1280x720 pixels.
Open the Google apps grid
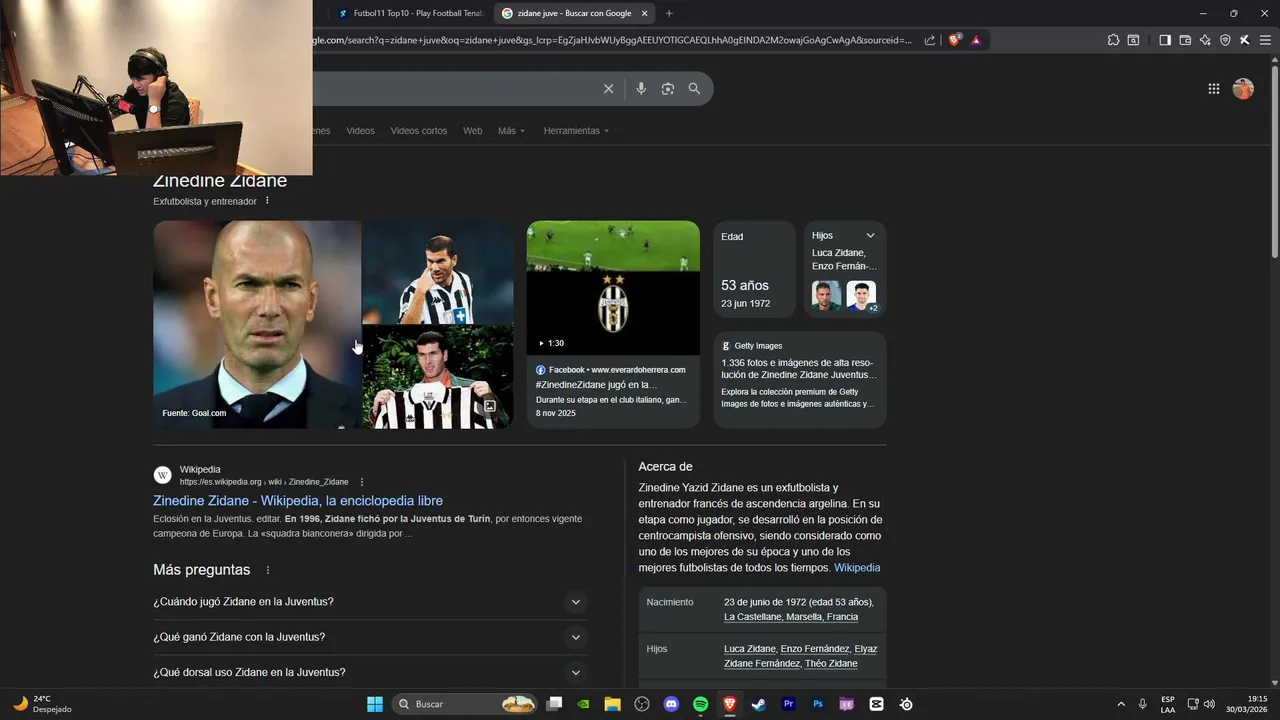tap(1214, 89)
